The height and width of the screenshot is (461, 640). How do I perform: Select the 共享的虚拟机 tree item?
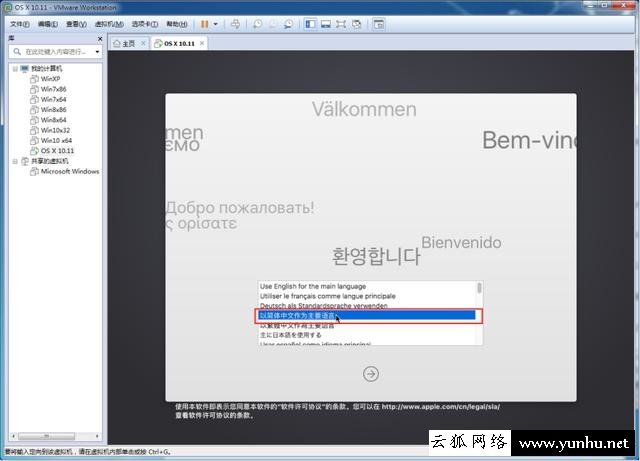coord(49,161)
